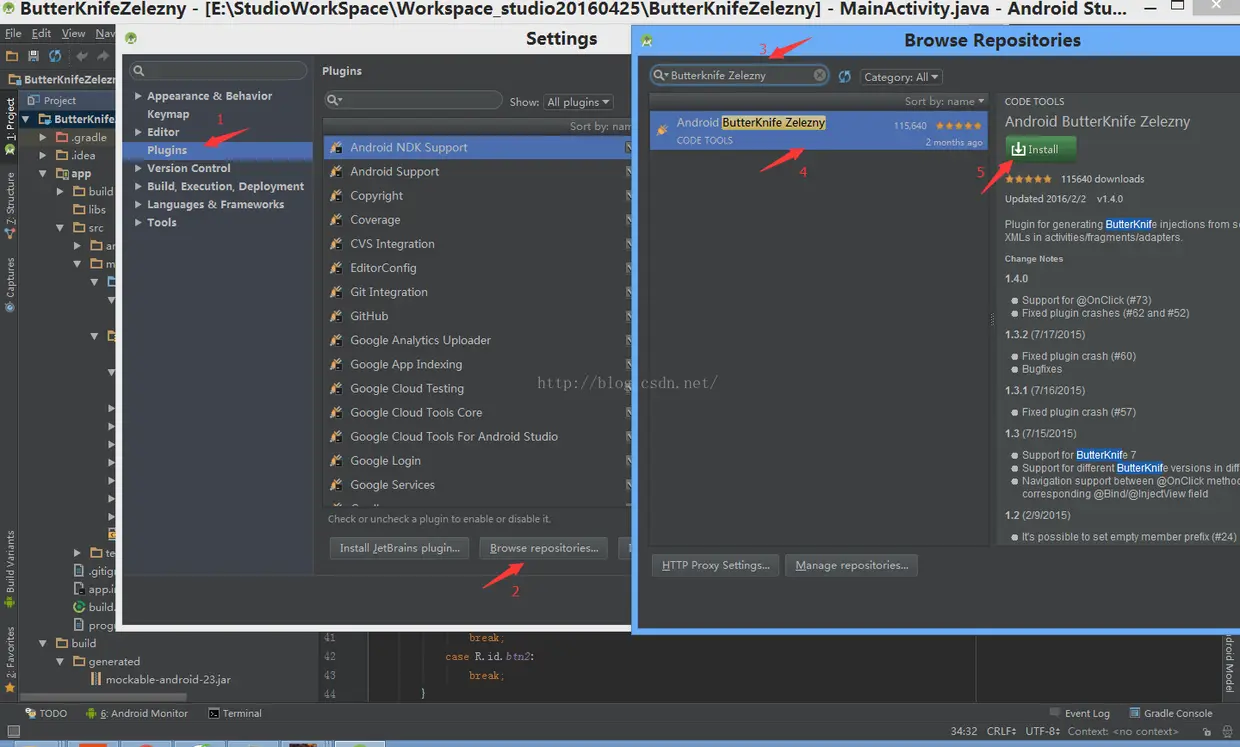Click the repository search field containing Butterknife Zelezny
Viewport: 1240px width, 747px height.
[739, 75]
